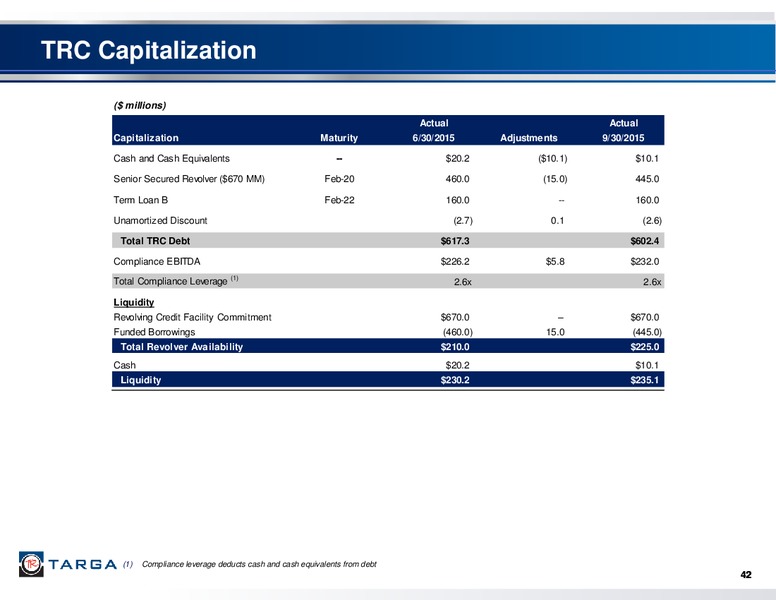Click the '(15.0)' adjustment value
Screen dimensions: 776x600
tap(555, 179)
